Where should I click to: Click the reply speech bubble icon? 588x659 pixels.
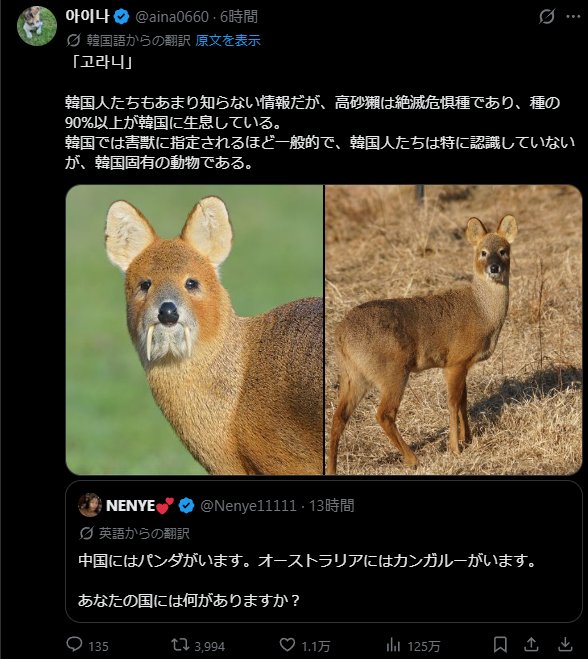tap(74, 644)
